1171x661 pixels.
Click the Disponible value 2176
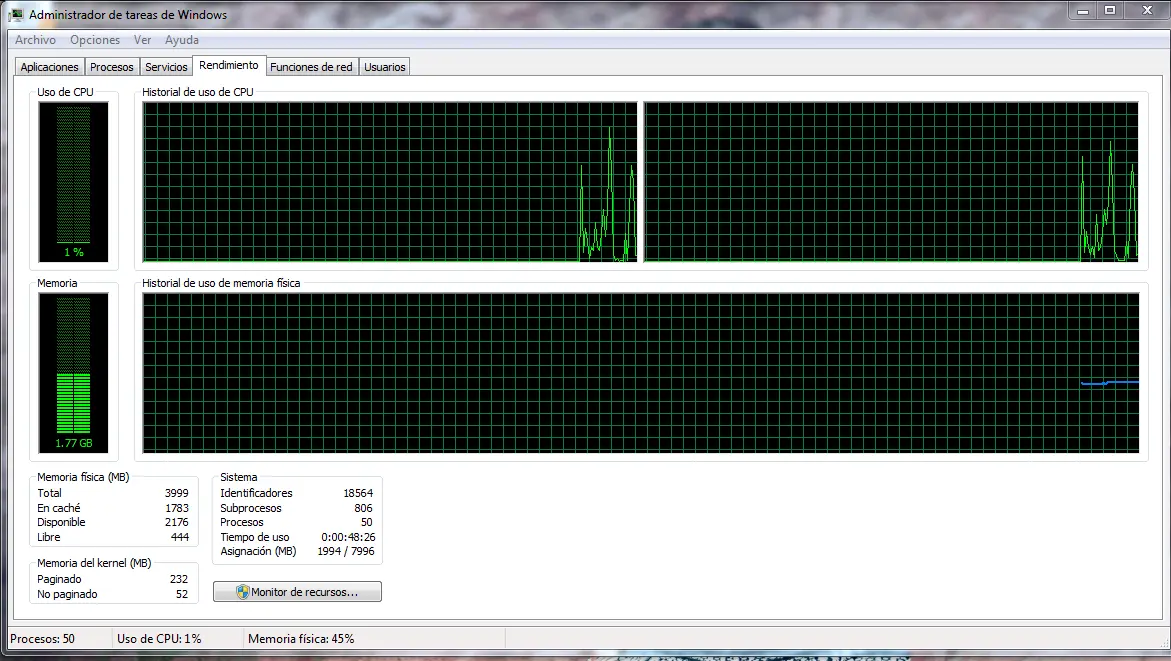(176, 522)
